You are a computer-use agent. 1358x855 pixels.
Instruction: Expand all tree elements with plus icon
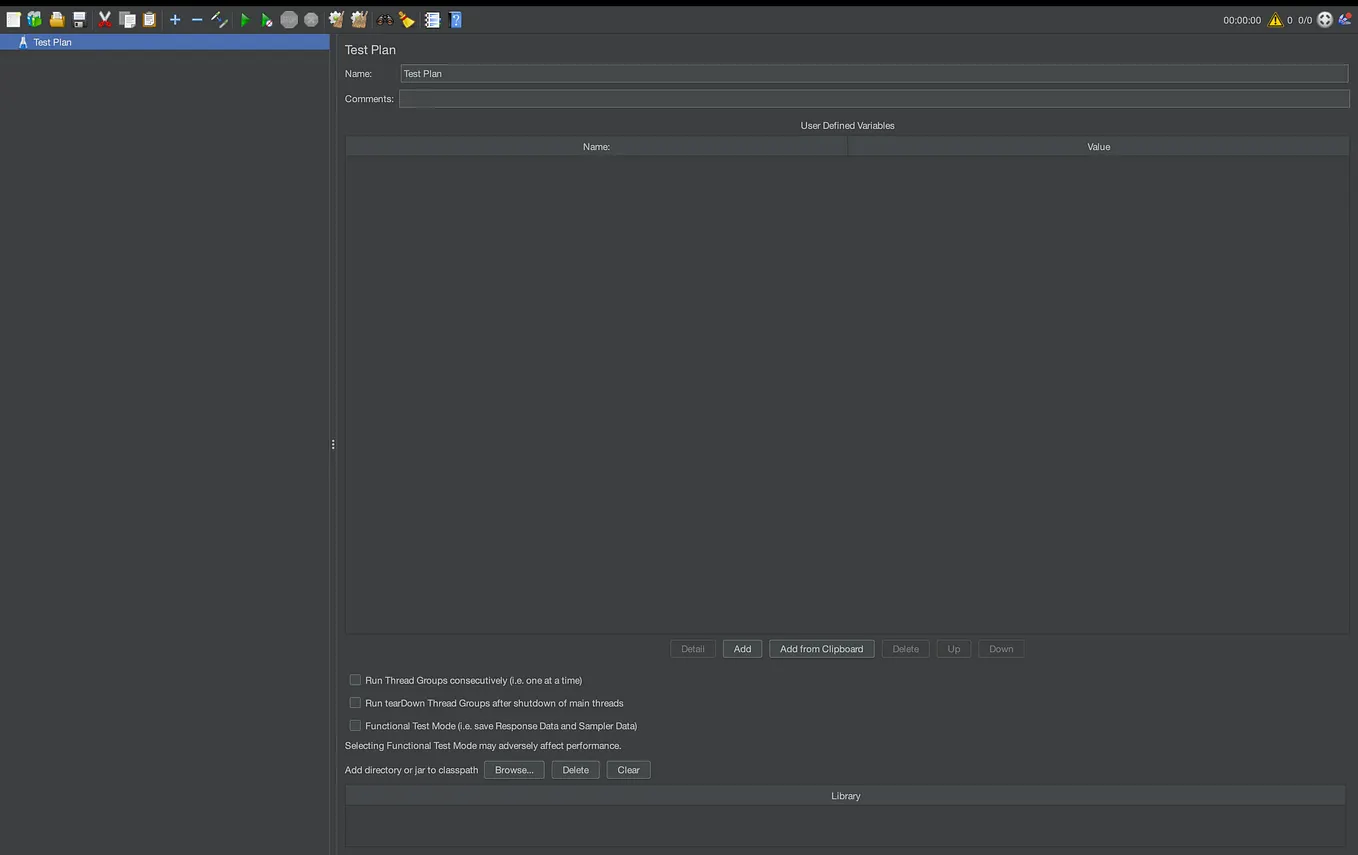pyautogui.click(x=173, y=19)
